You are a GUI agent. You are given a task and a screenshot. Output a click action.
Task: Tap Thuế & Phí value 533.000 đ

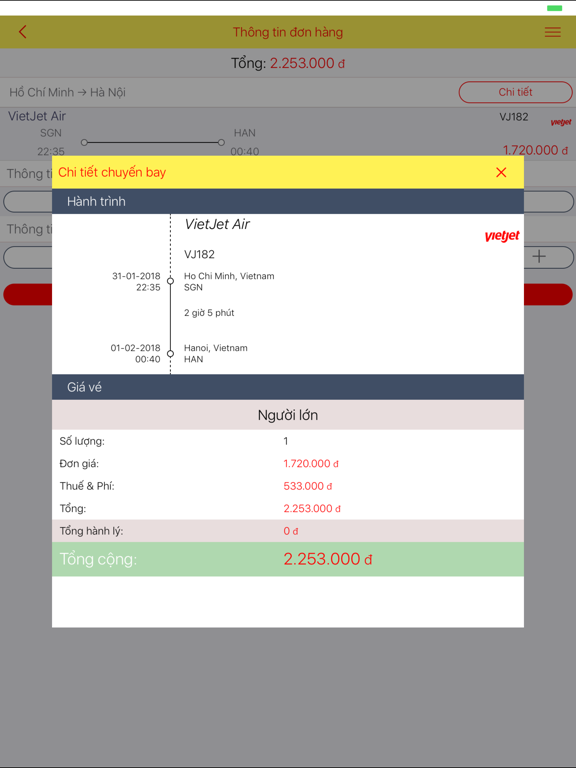click(x=308, y=486)
